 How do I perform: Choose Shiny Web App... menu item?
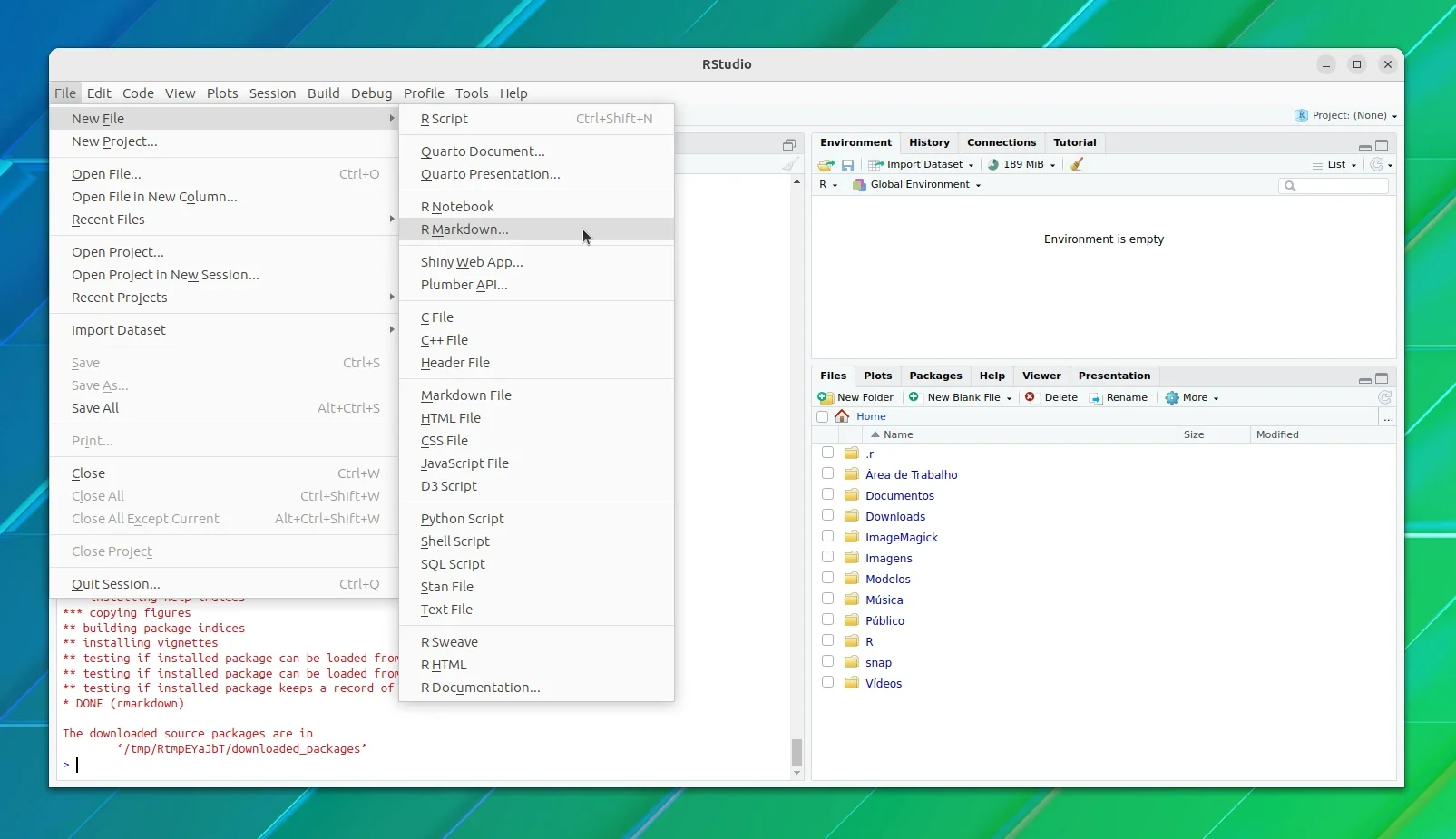[536, 262]
